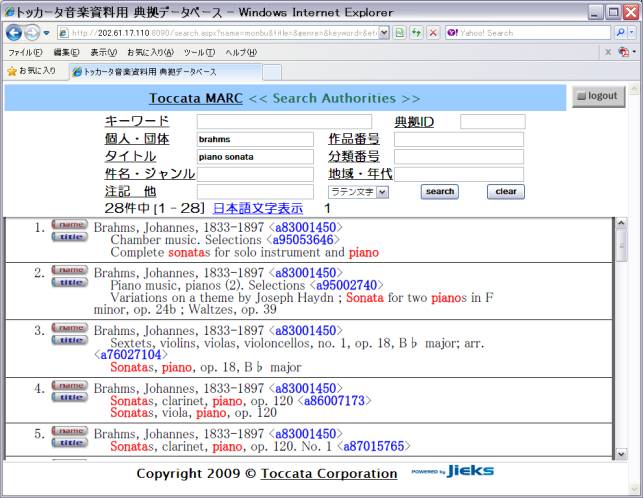Click results list scroll down arrow
The height and width of the screenshot is (498, 643).
click(621, 454)
